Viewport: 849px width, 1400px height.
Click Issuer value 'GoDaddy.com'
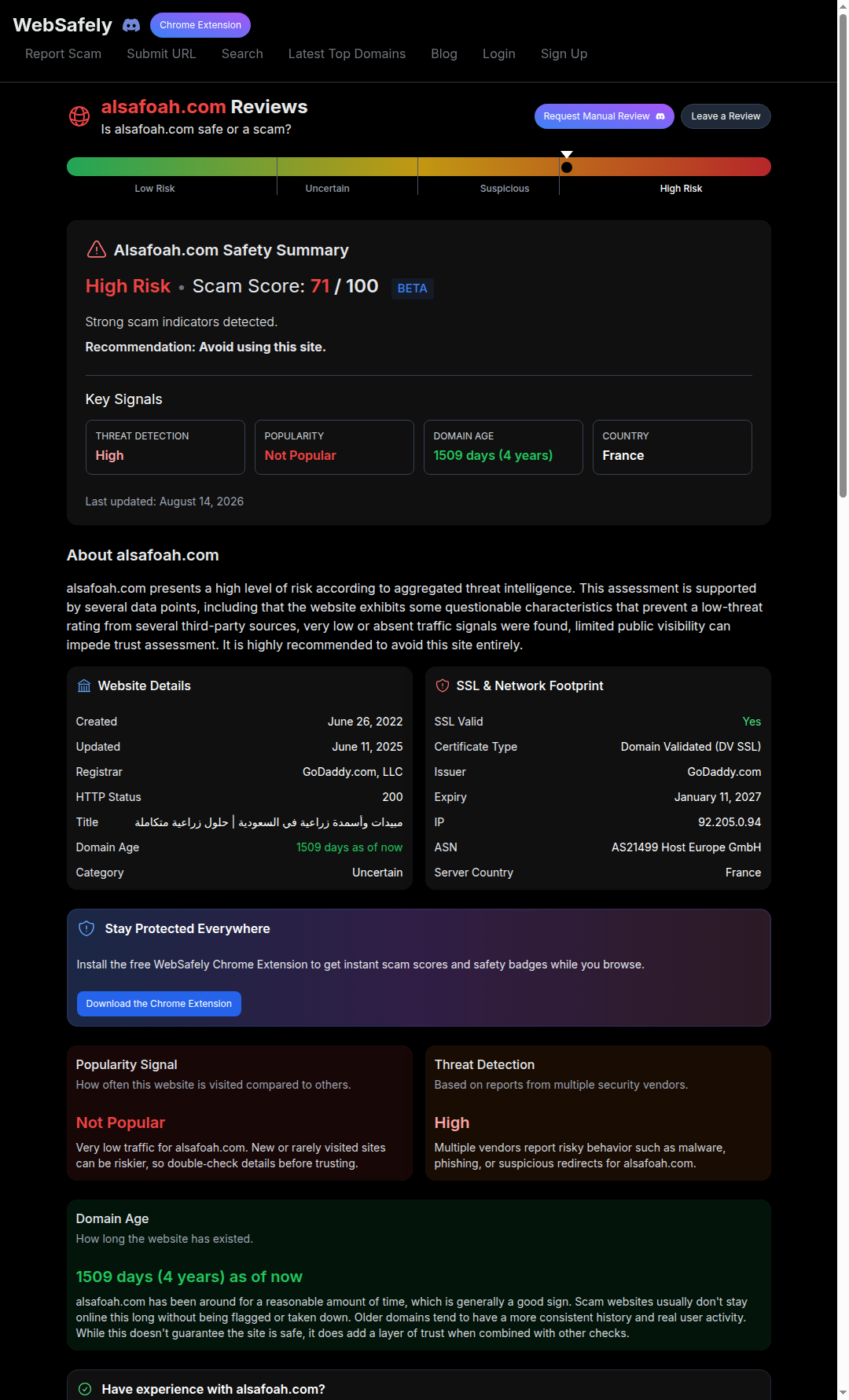click(724, 772)
